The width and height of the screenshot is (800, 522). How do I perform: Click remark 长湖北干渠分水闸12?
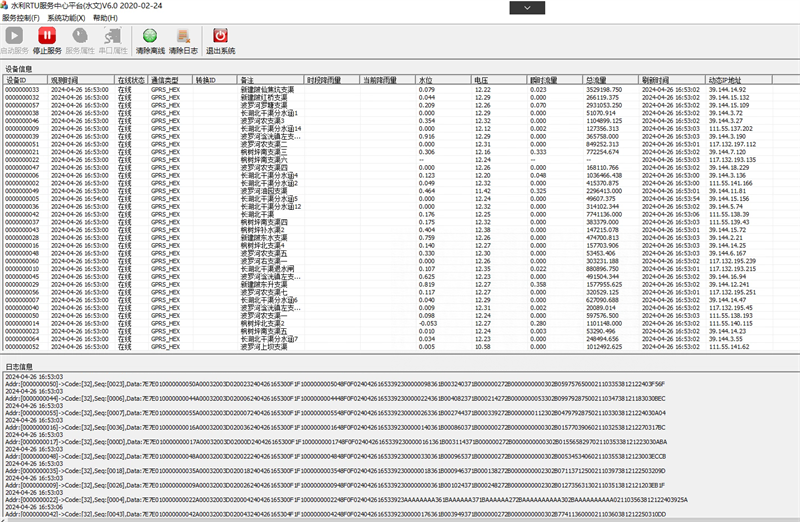(271, 207)
